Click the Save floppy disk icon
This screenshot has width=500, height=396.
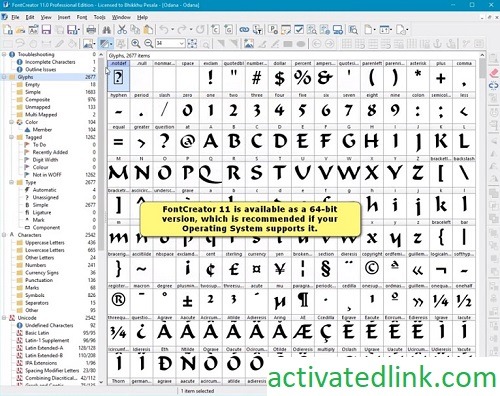(46, 30)
